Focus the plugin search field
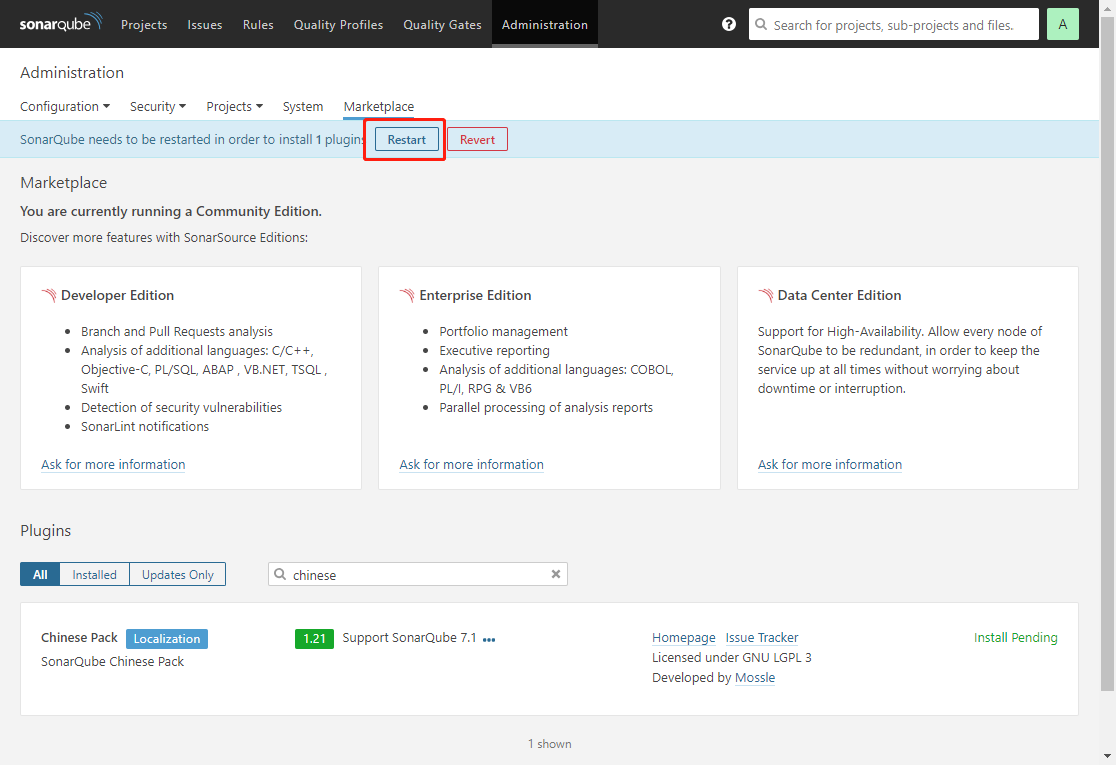The height and width of the screenshot is (765, 1116). click(x=418, y=574)
